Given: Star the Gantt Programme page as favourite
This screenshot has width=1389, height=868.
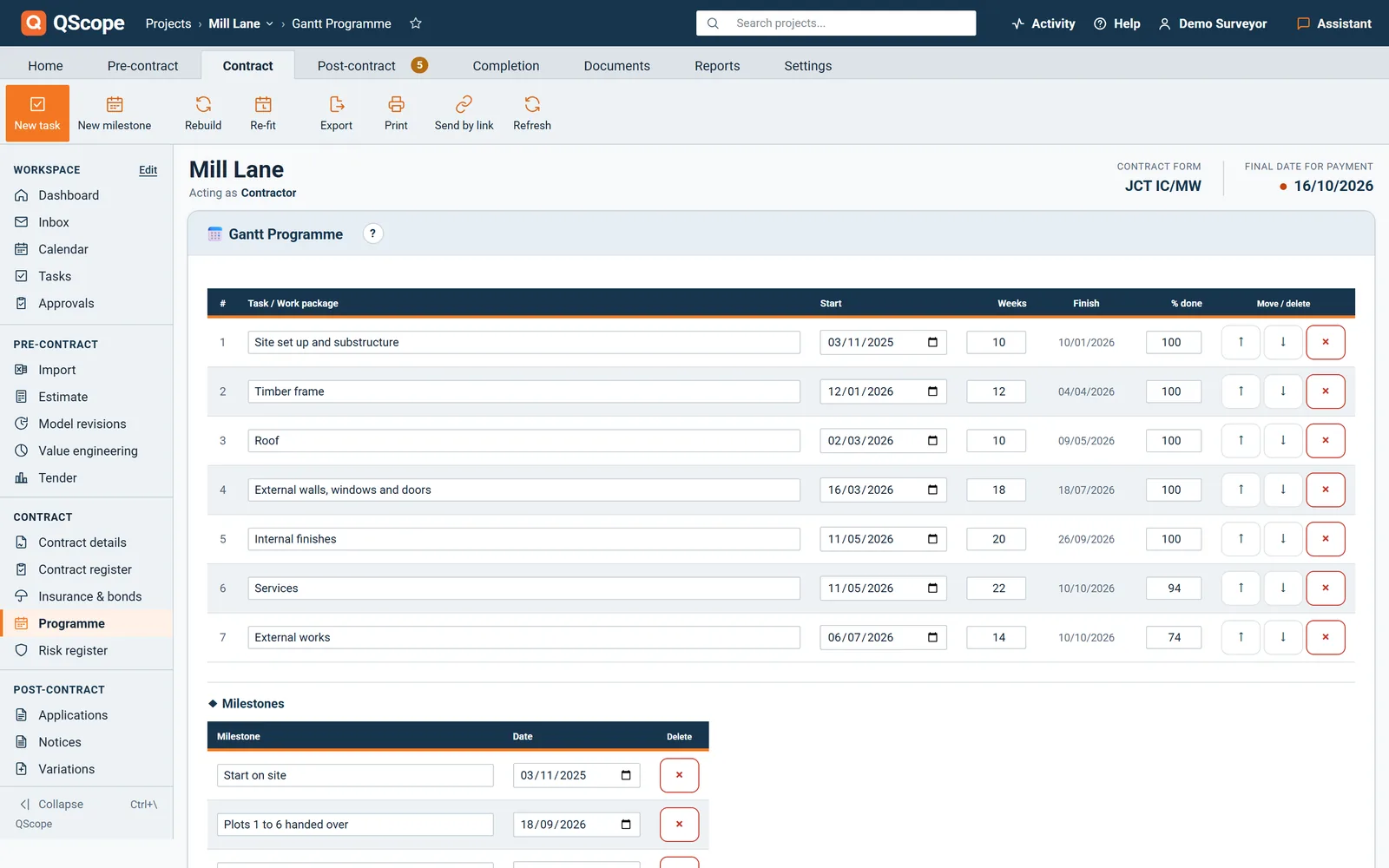Looking at the screenshot, I should (x=416, y=23).
